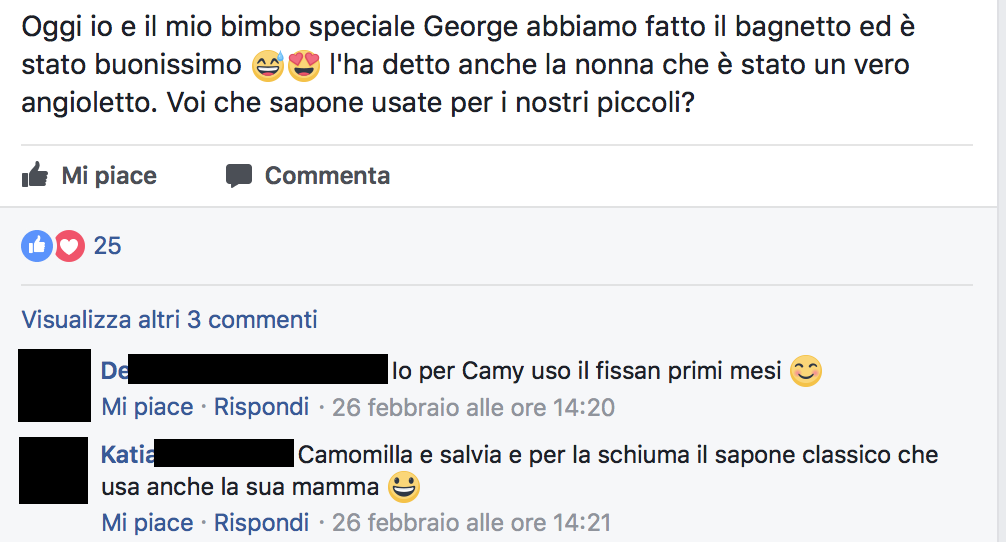Click Rispondi under Katia's comment

[261, 523]
